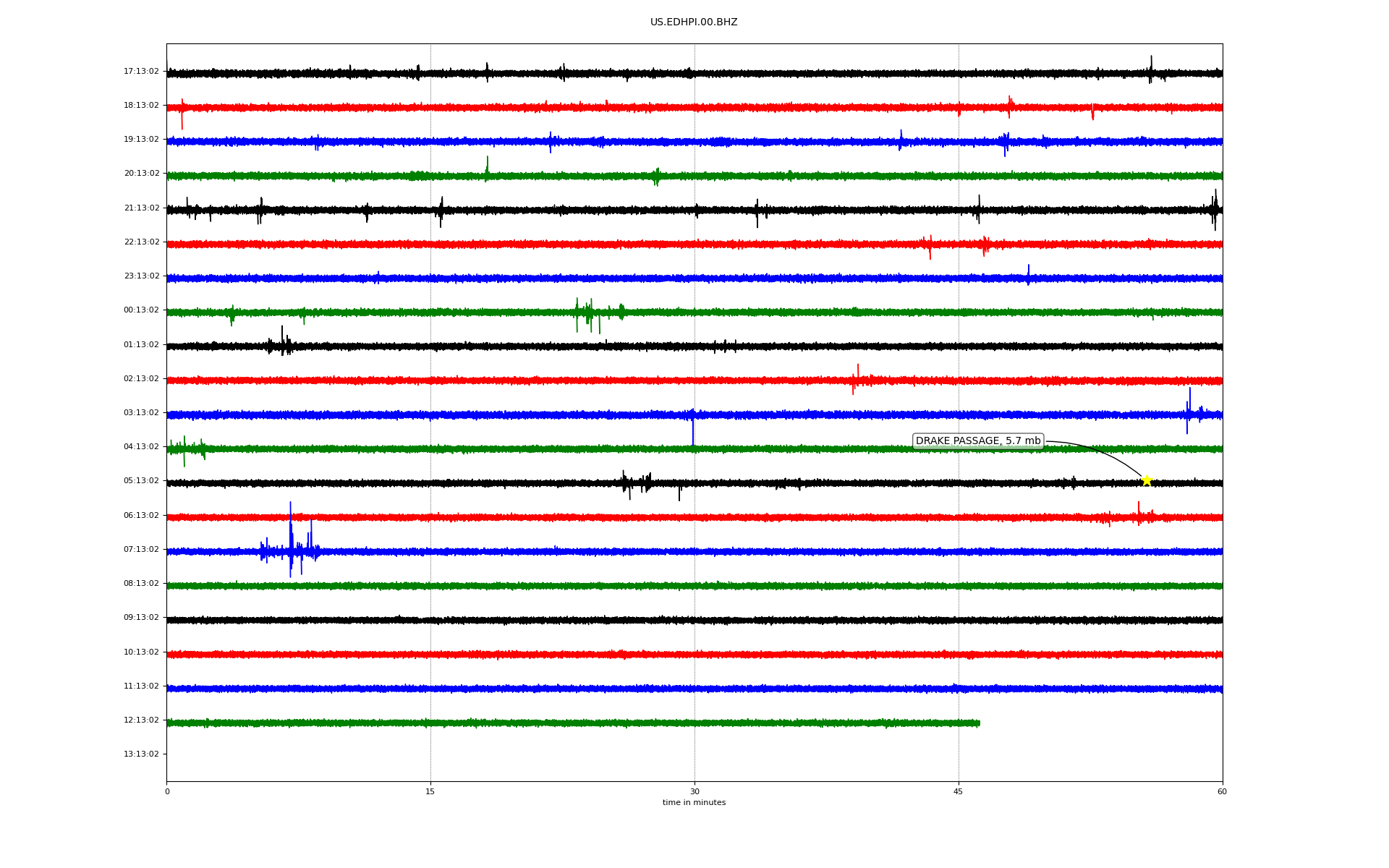The width and height of the screenshot is (1389, 868).
Task: Click the 01:13:02 time label
Action: click(x=141, y=345)
